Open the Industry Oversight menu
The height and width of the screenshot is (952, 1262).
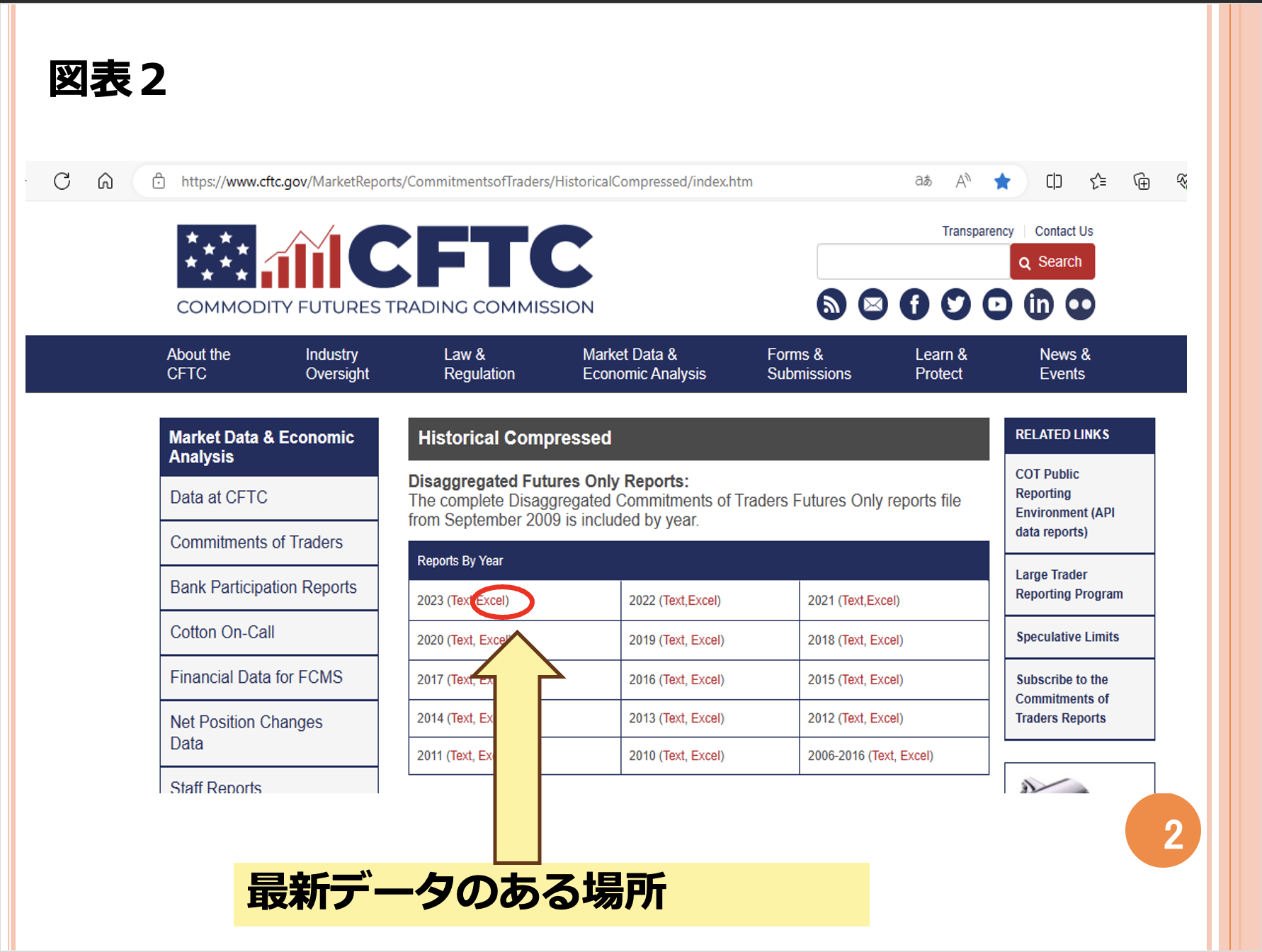pos(337,364)
